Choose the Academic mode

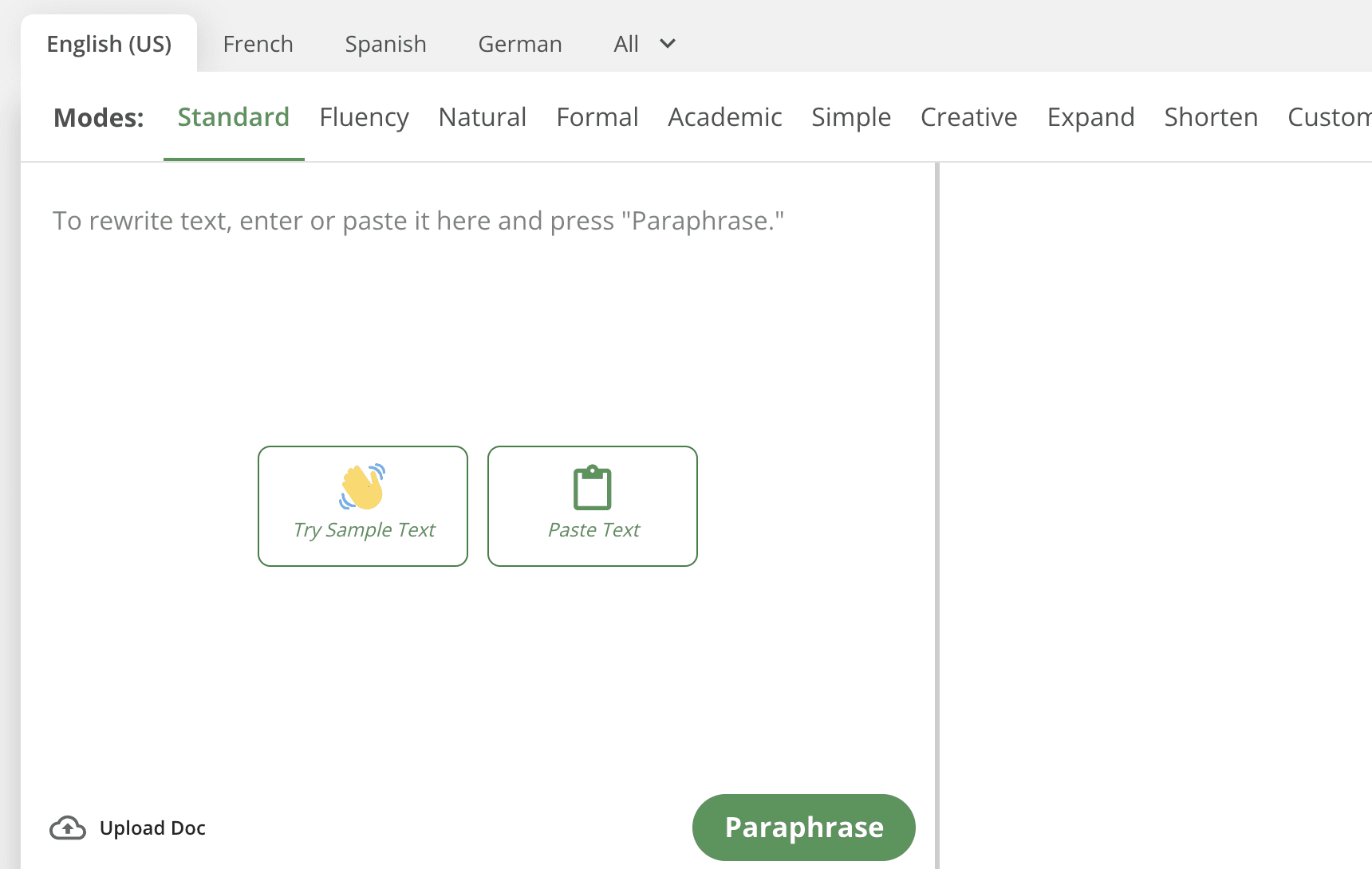pos(725,117)
